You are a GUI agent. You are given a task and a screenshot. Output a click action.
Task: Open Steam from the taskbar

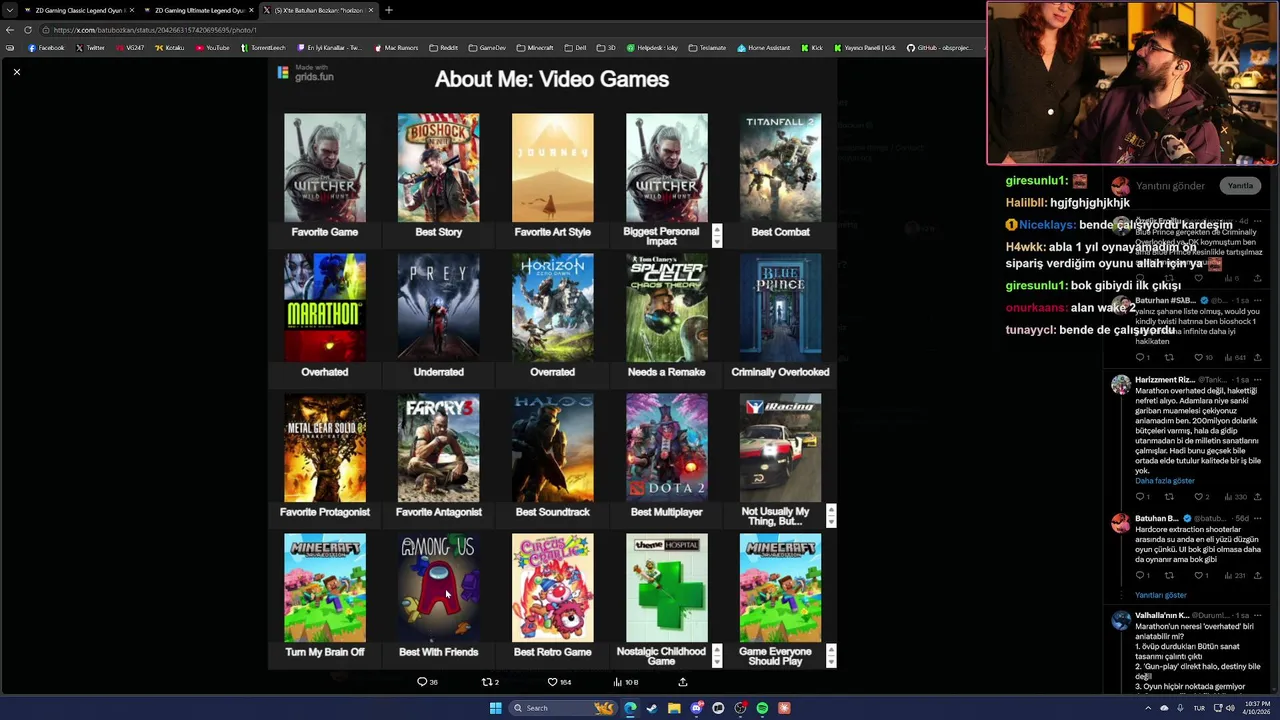point(652,708)
